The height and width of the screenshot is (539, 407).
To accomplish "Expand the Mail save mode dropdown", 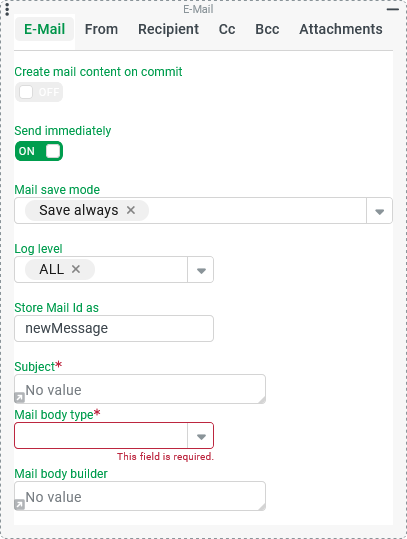I will coord(379,211).
